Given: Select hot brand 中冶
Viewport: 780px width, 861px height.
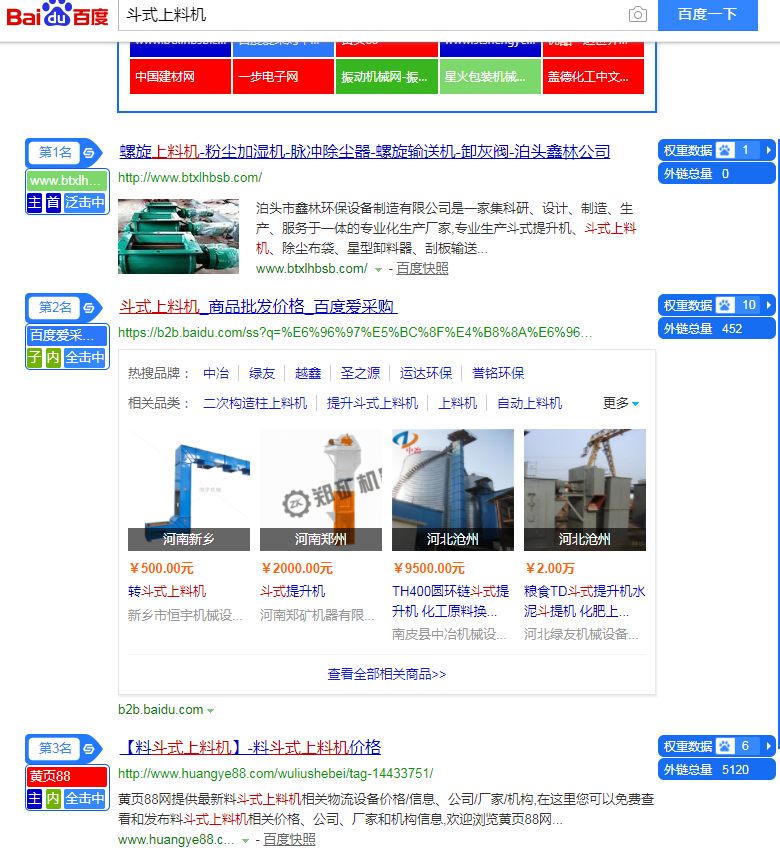Looking at the screenshot, I should [216, 373].
